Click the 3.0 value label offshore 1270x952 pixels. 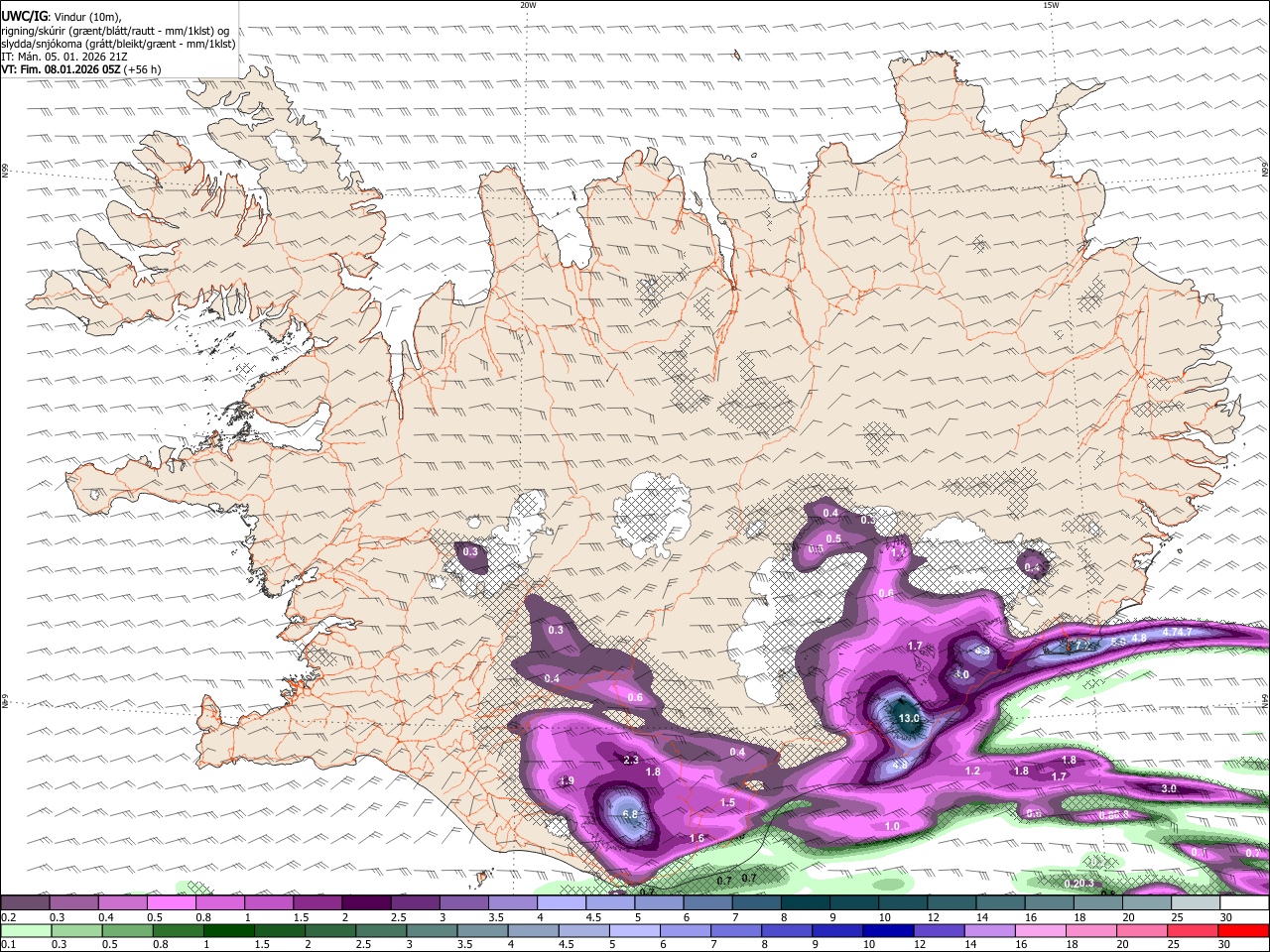coord(1169,788)
